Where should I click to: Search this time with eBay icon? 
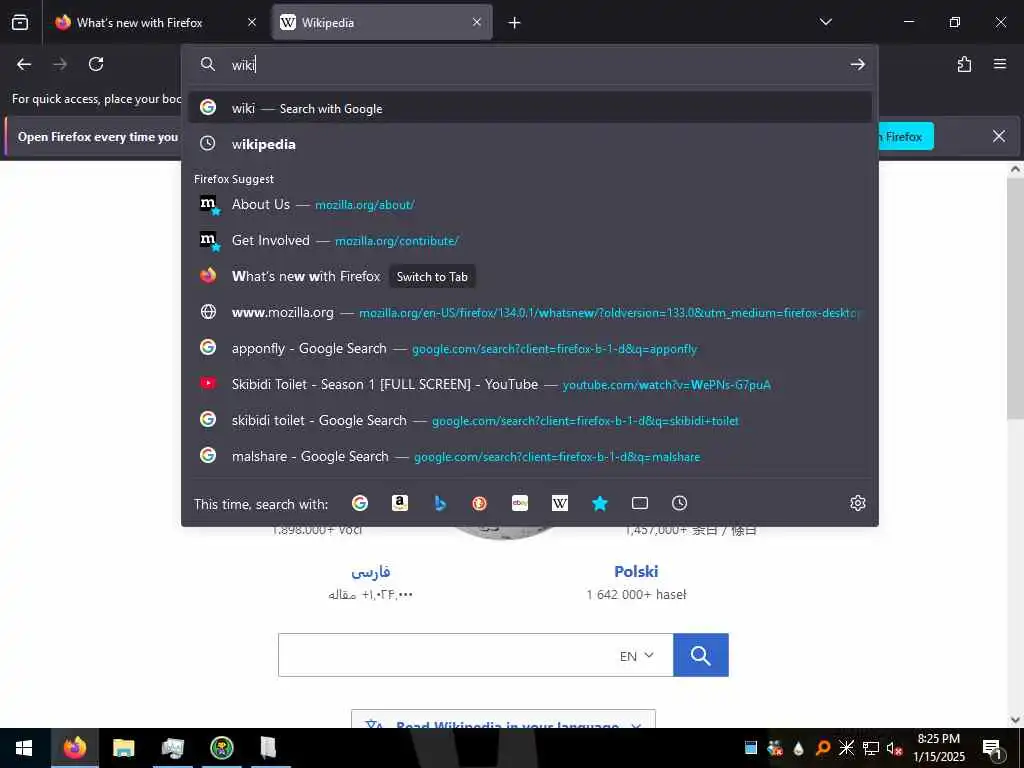click(x=520, y=503)
